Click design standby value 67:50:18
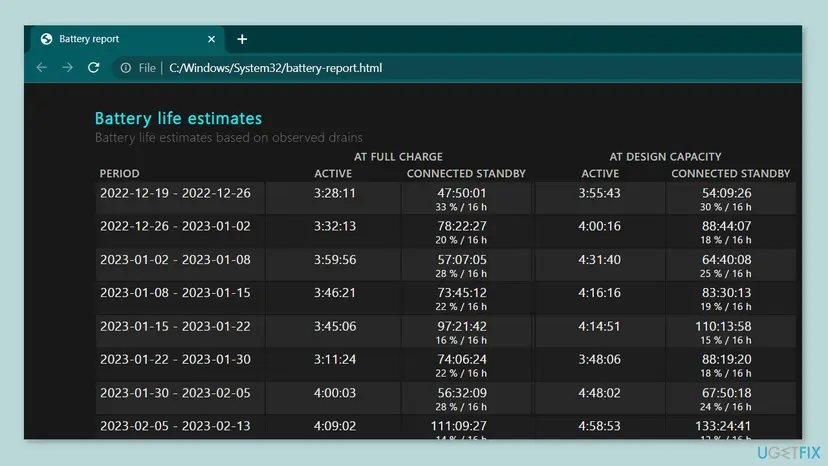This screenshot has width=828, height=466. click(727, 393)
